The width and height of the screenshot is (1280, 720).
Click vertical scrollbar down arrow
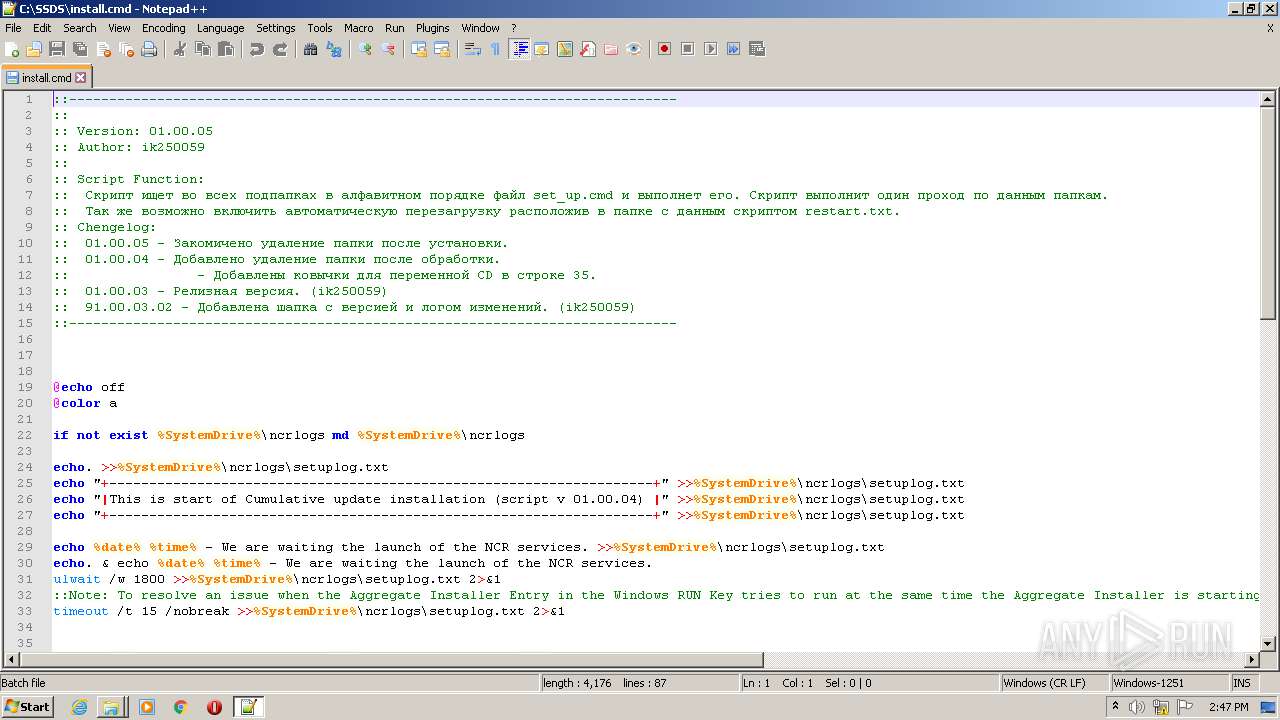click(x=1267, y=643)
